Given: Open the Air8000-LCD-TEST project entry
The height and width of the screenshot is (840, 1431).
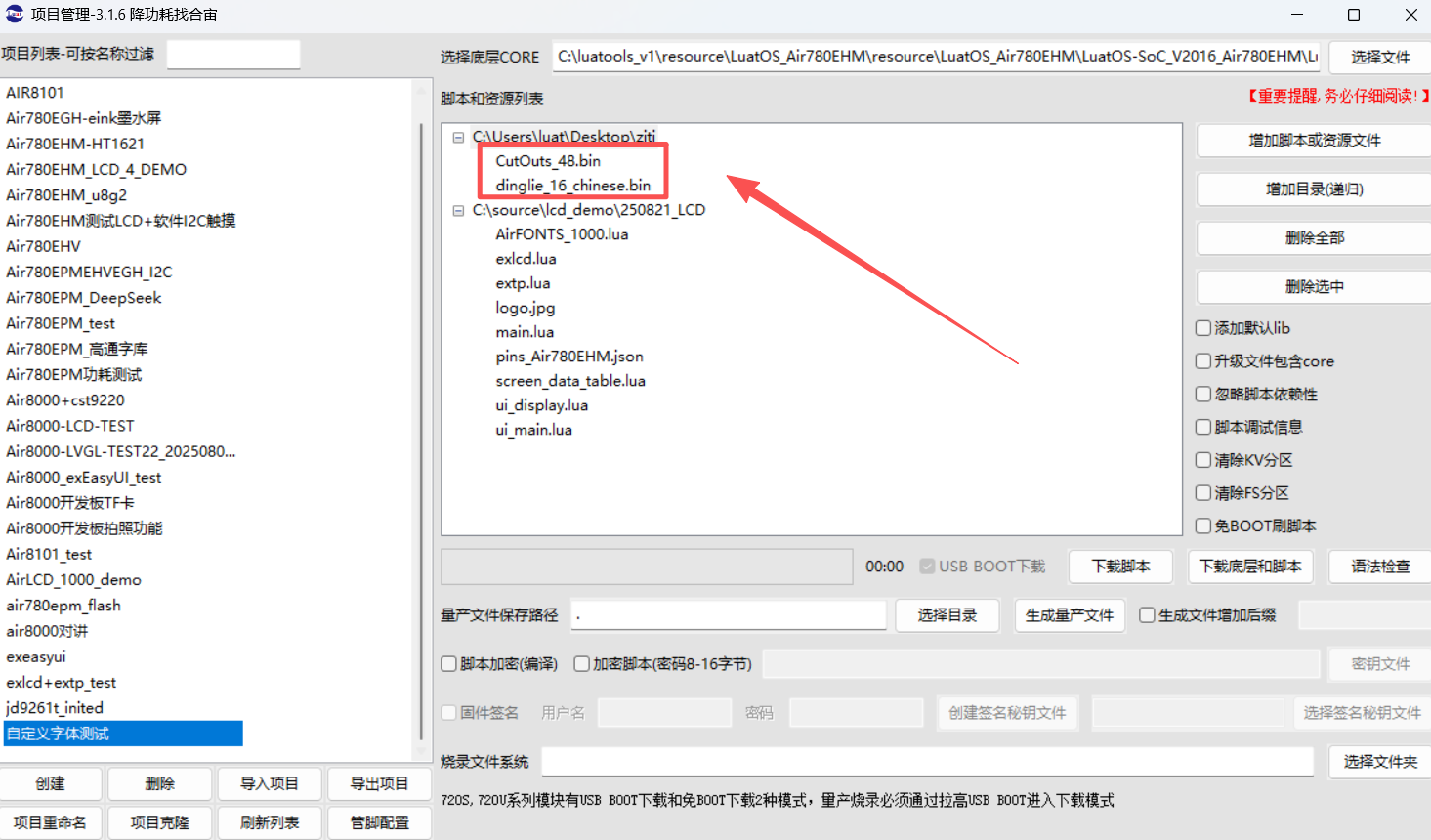Looking at the screenshot, I should coord(70,426).
